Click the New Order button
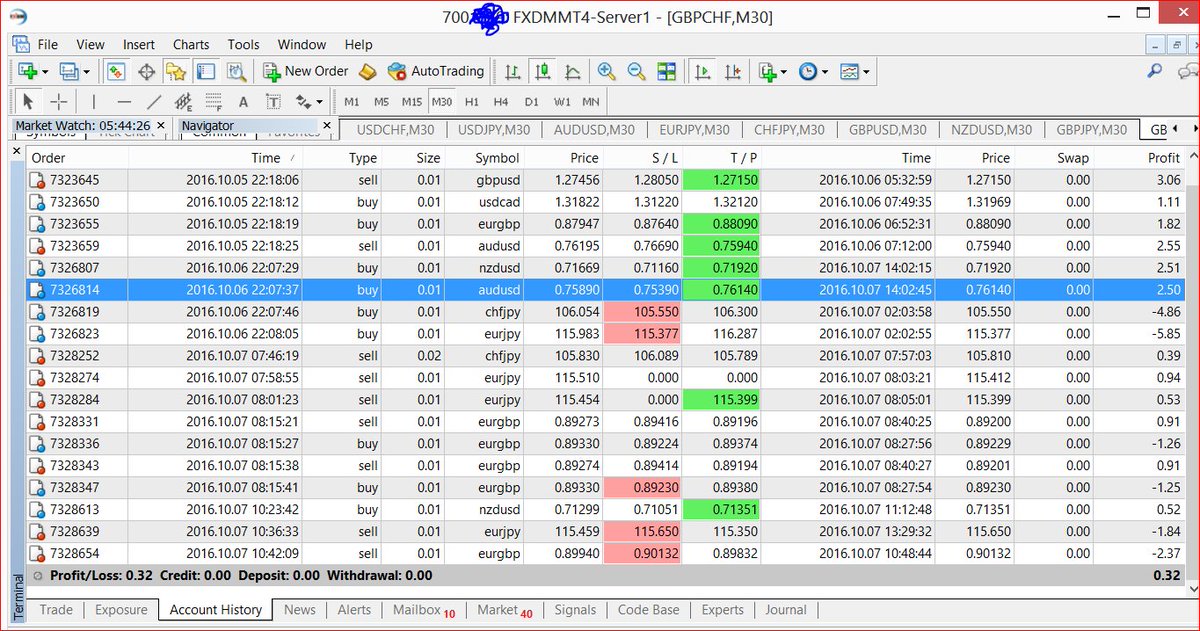Screen dimensions: 1200x631 pyautogui.click(x=305, y=71)
